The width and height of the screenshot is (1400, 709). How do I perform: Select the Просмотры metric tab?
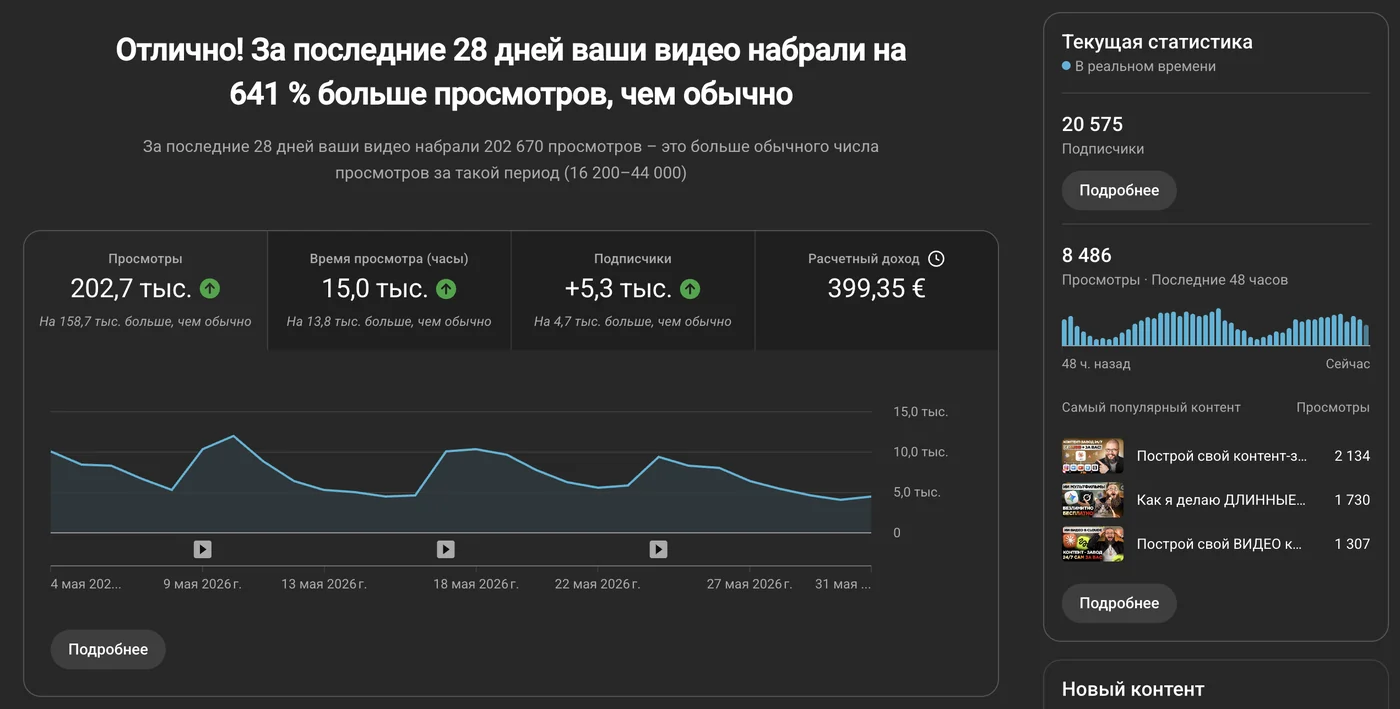(x=146, y=290)
